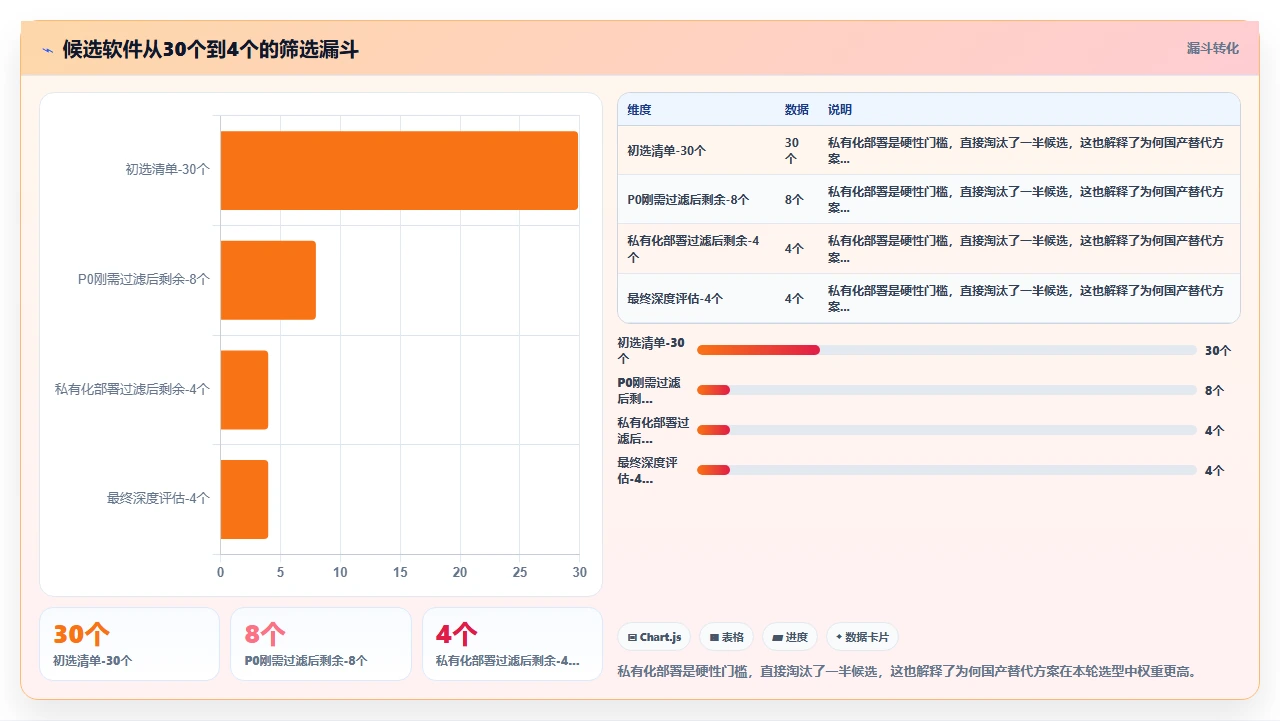
Task: Click the 8个 value beside second progress bar
Action: 1214,391
